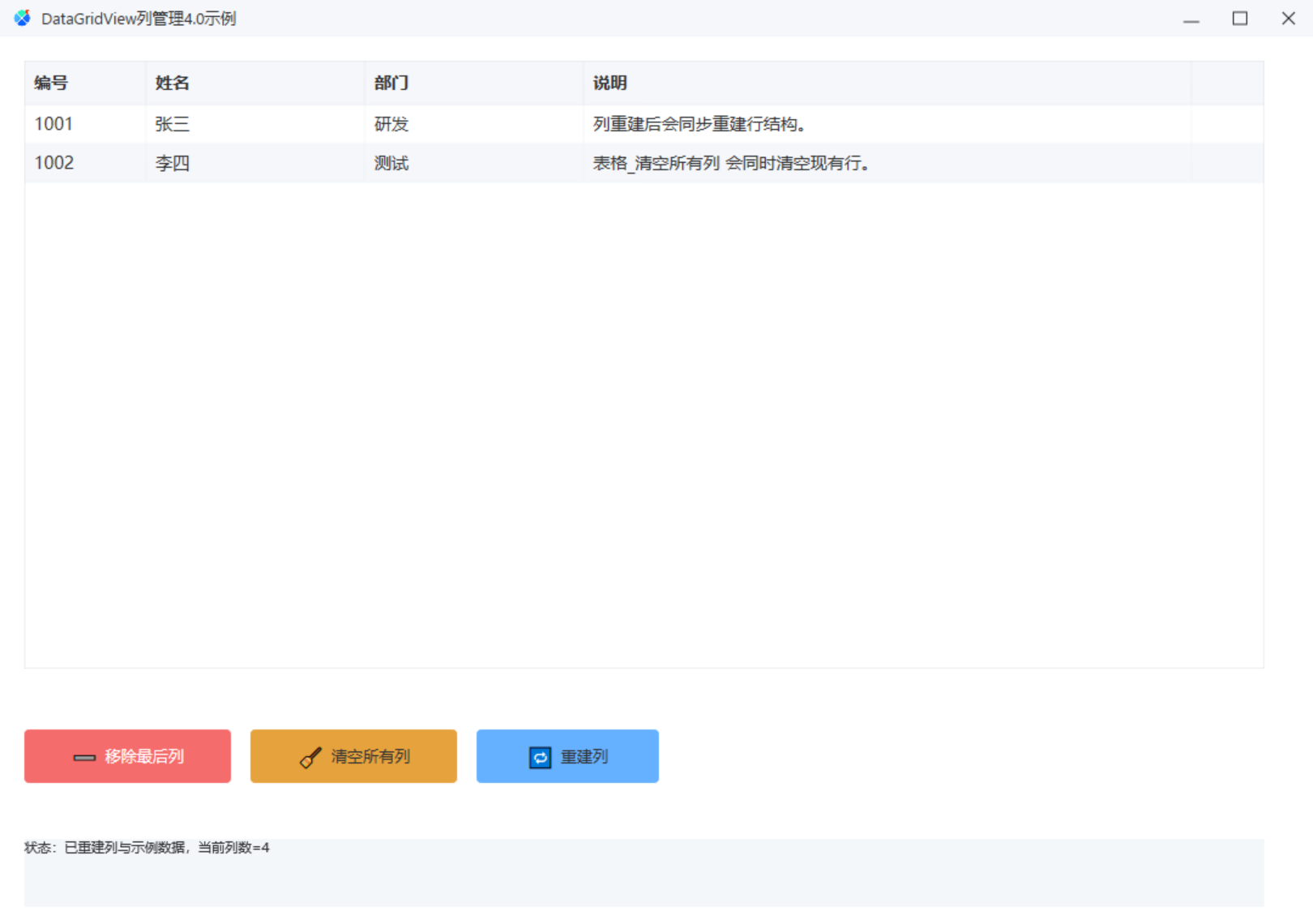This screenshot has height=924, width=1313.
Task: Select cell with value 1001
Action: 85,124
